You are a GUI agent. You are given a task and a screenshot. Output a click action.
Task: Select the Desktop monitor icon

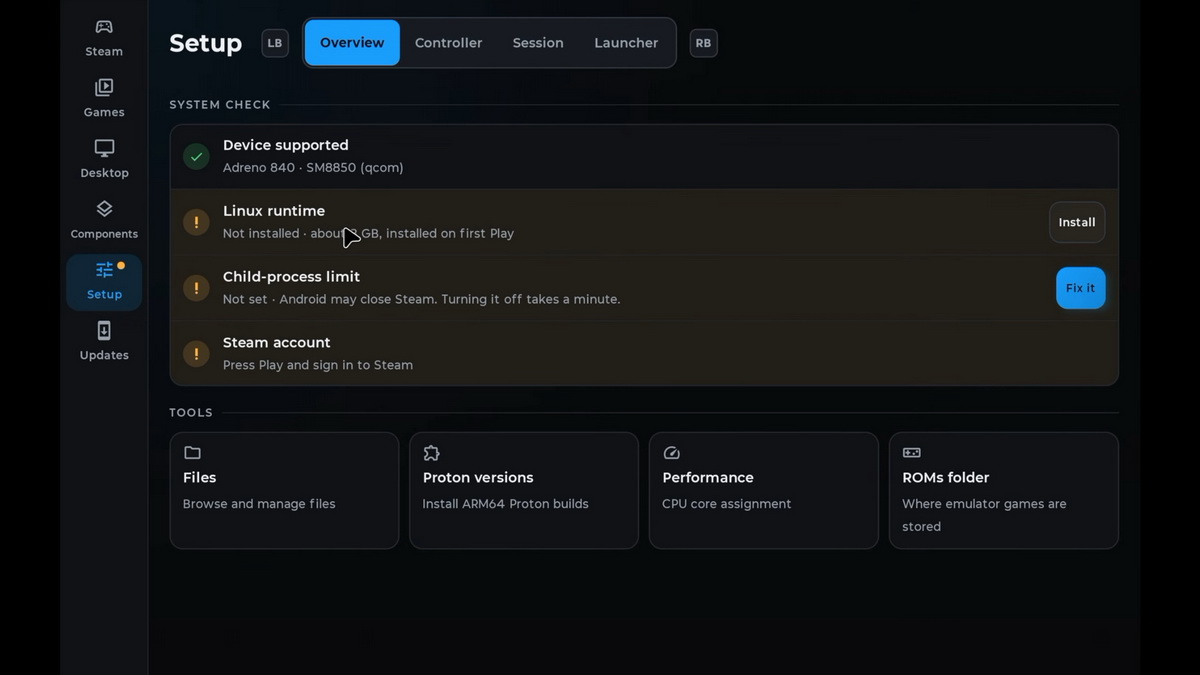(104, 148)
